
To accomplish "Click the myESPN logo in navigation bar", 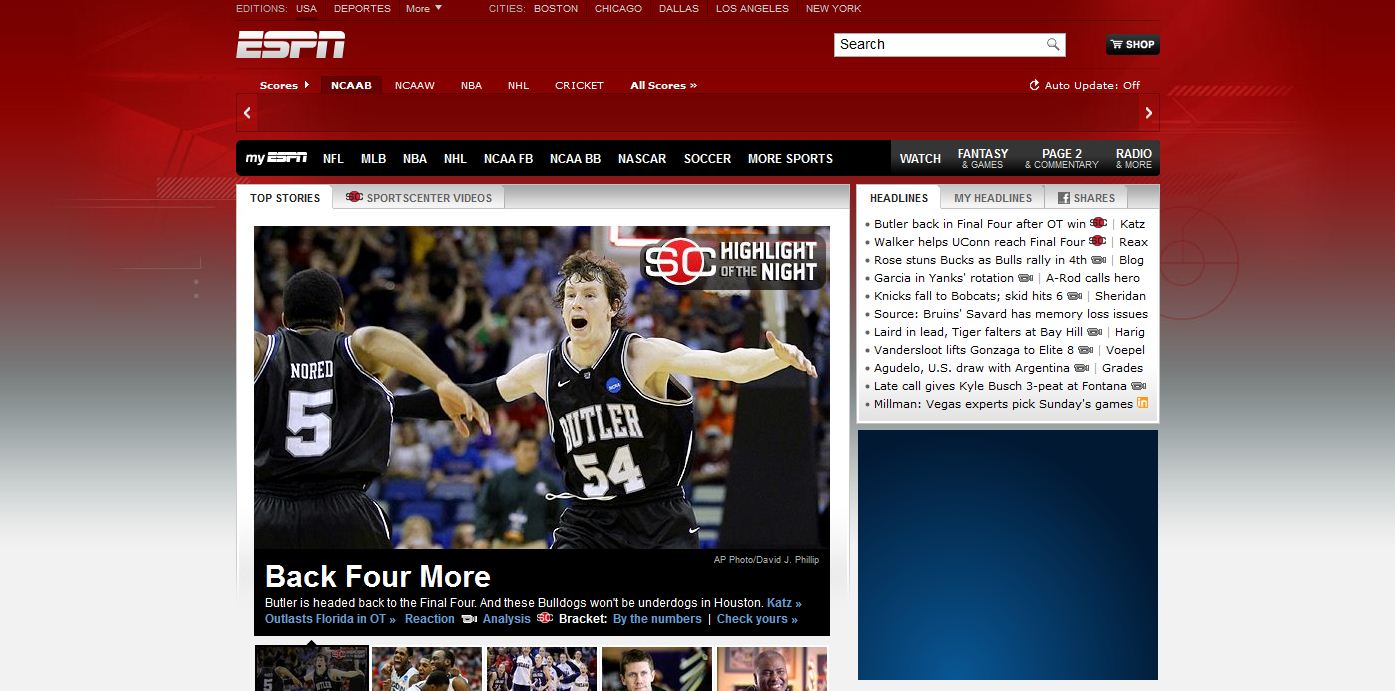I will (276, 158).
